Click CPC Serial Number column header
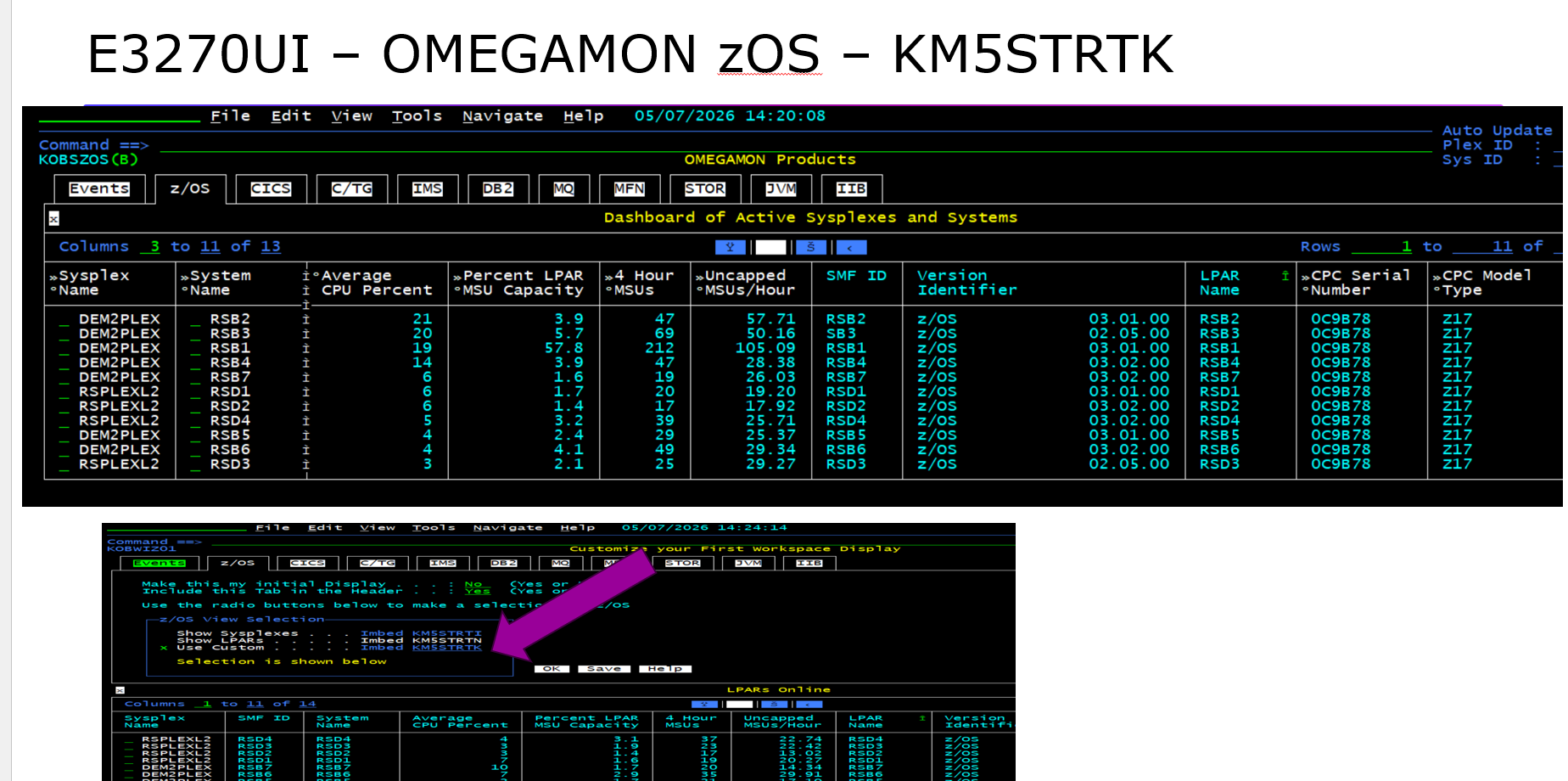This screenshot has height=781, width=1568. pos(1355,283)
